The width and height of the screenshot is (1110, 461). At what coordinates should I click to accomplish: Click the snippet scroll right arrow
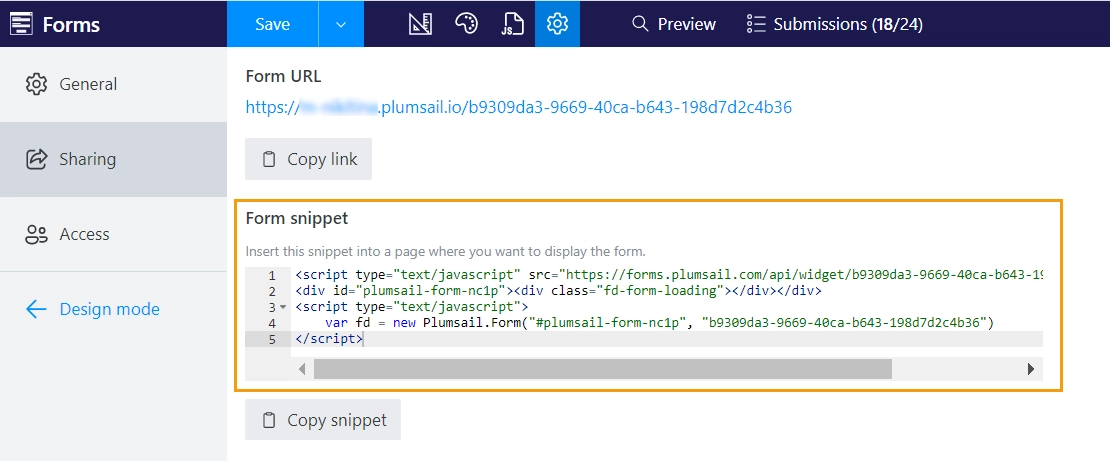pyautogui.click(x=1031, y=369)
